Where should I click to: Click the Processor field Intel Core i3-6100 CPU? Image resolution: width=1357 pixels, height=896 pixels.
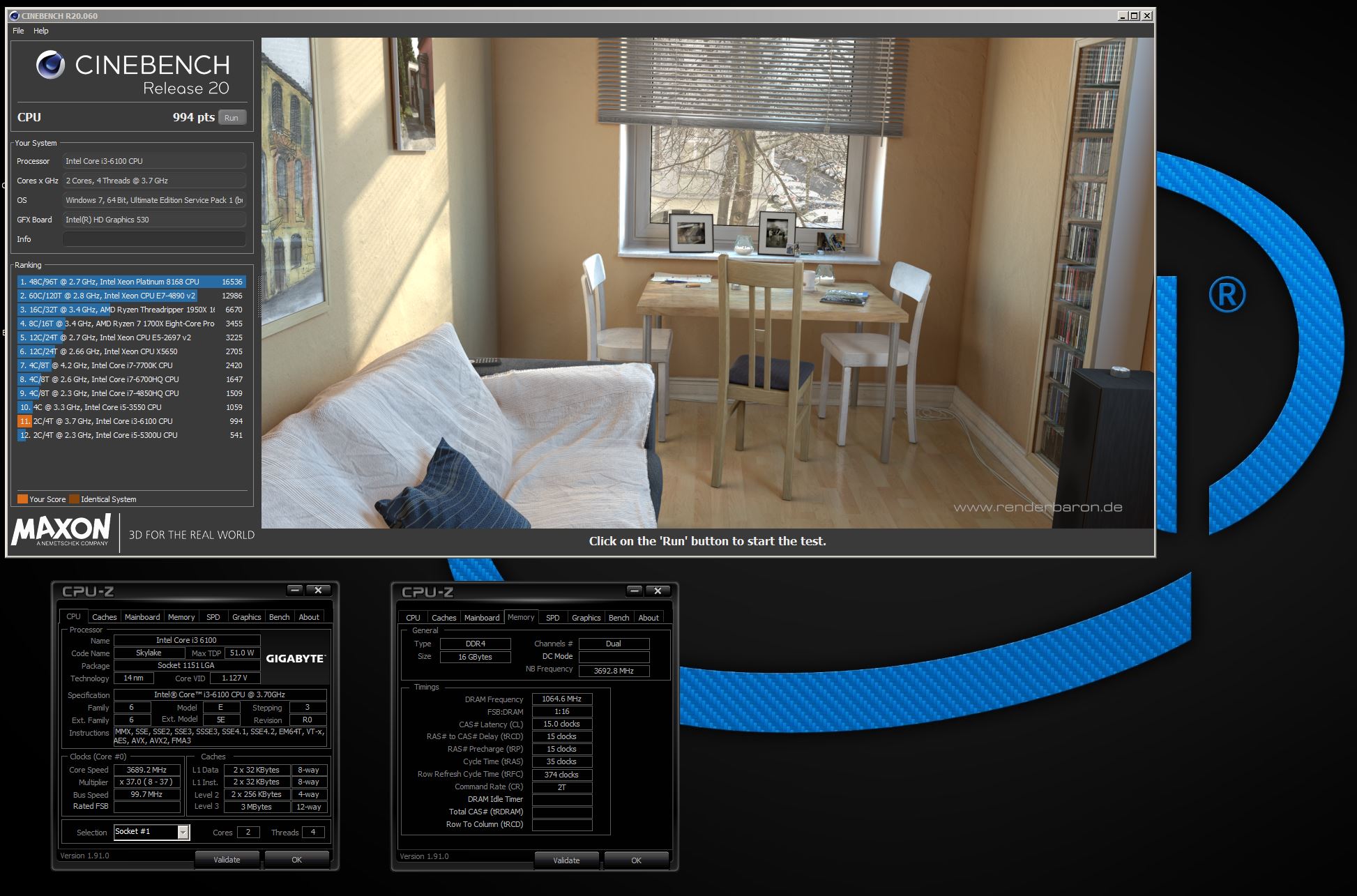[154, 161]
